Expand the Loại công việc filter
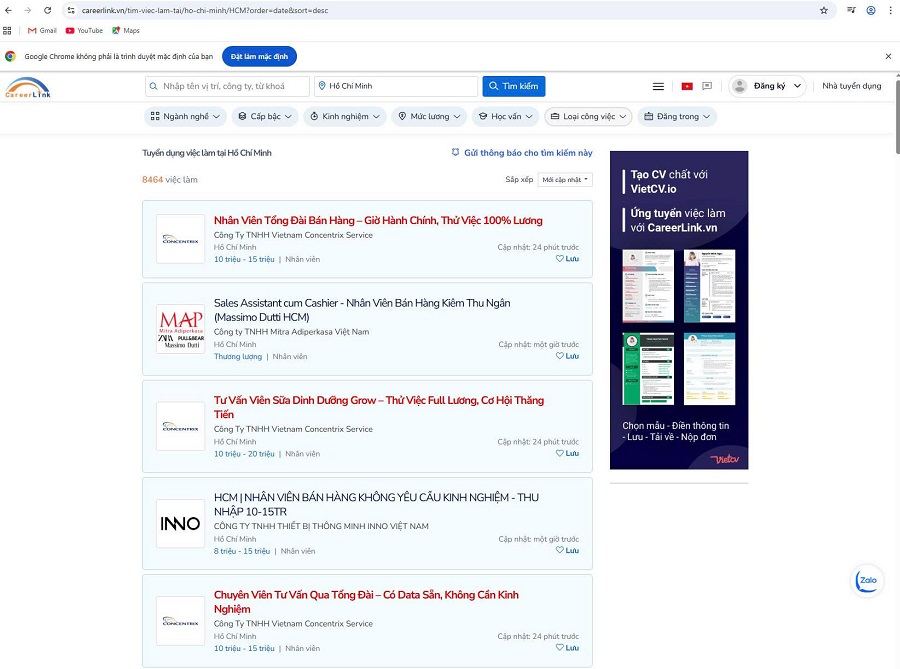This screenshot has width=900, height=669. pos(588,116)
